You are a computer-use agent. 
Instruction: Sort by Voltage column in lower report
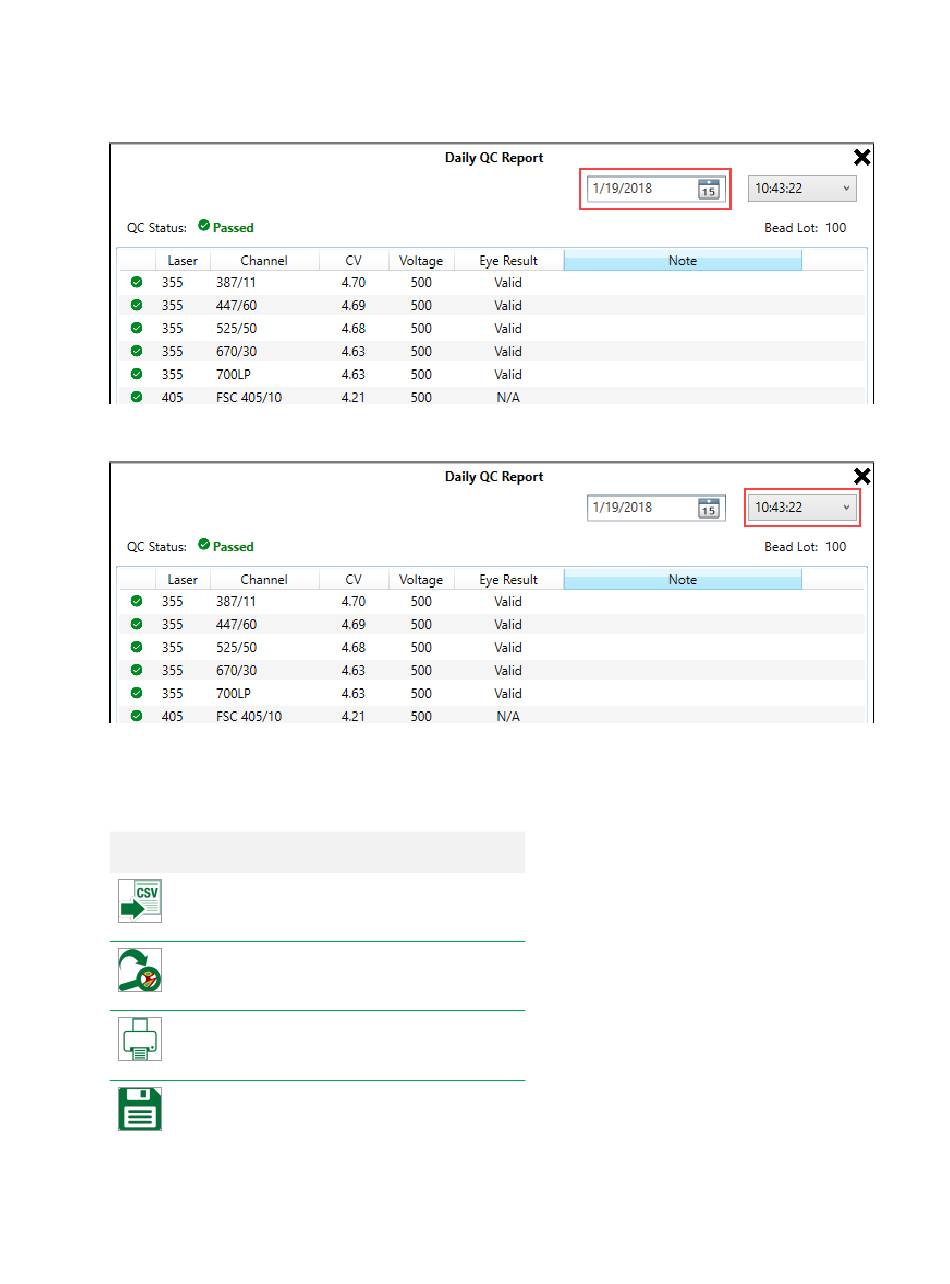pos(421,579)
